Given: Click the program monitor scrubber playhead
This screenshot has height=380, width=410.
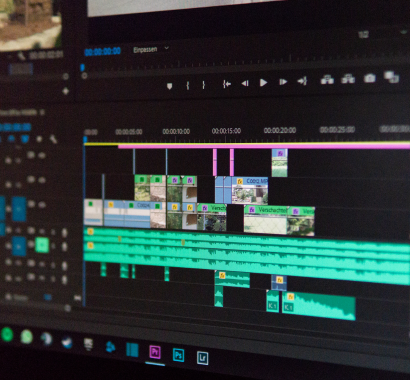Looking at the screenshot, I should (82, 68).
